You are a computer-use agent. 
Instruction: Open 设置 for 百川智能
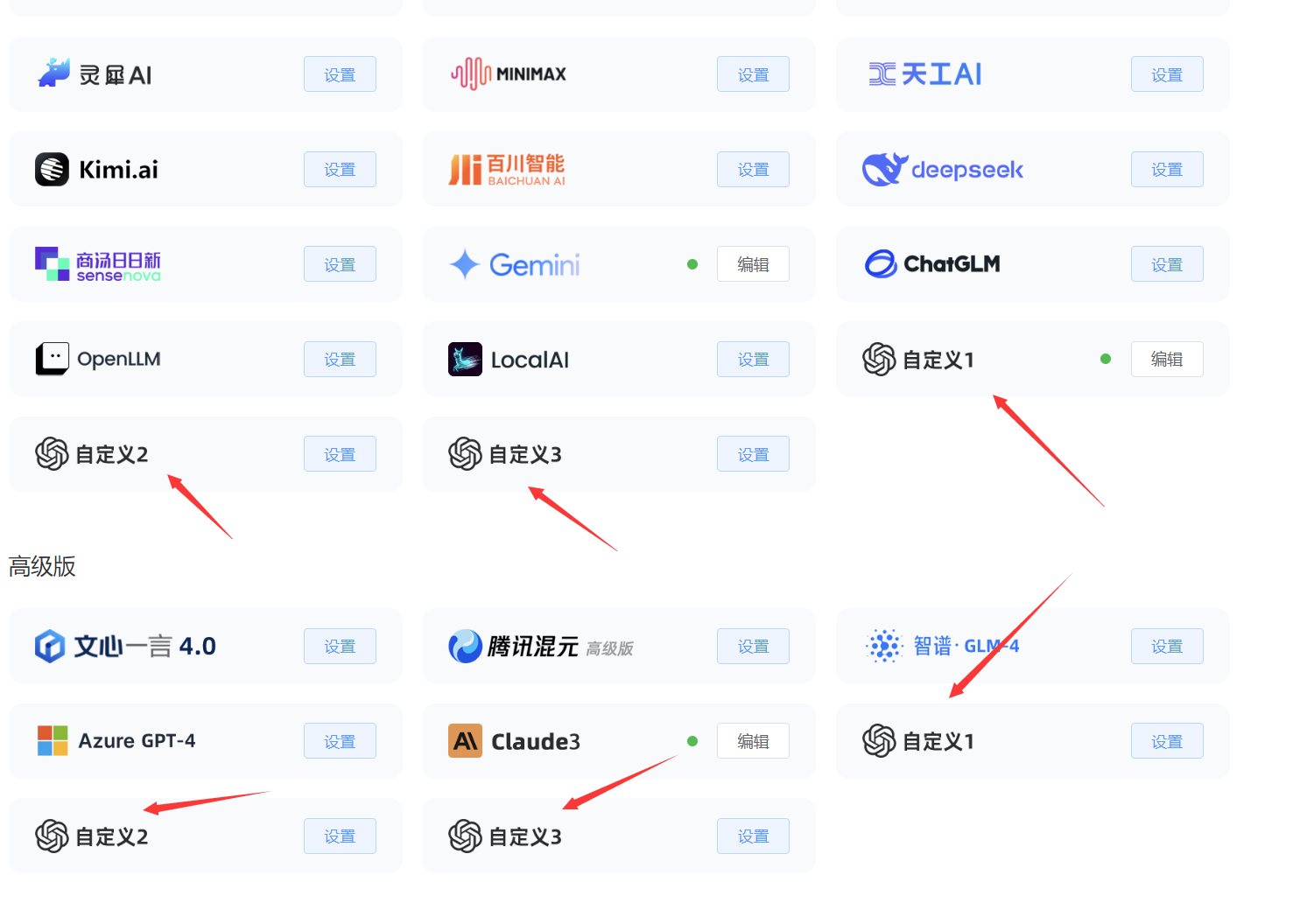click(753, 169)
